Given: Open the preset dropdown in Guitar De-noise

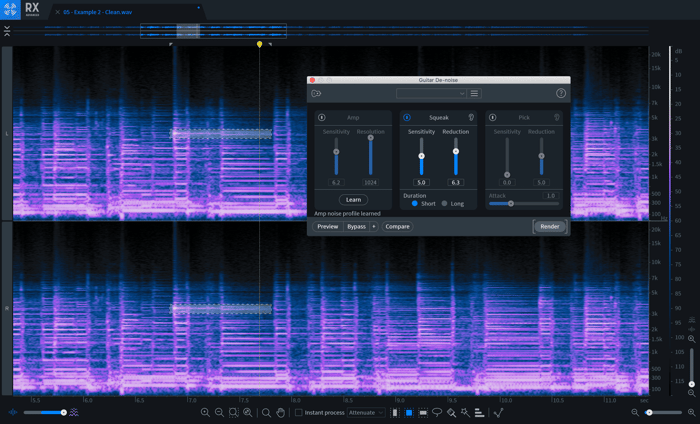Looking at the screenshot, I should click(431, 93).
